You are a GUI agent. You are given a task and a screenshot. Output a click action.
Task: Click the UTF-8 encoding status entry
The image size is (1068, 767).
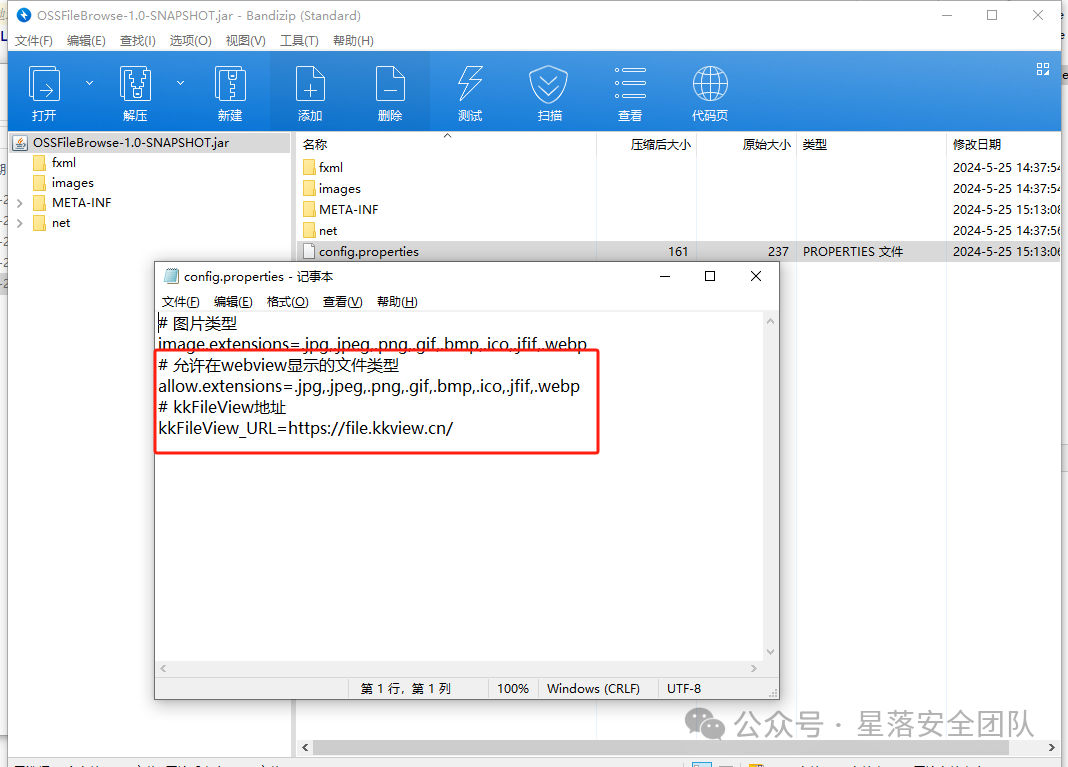684,689
